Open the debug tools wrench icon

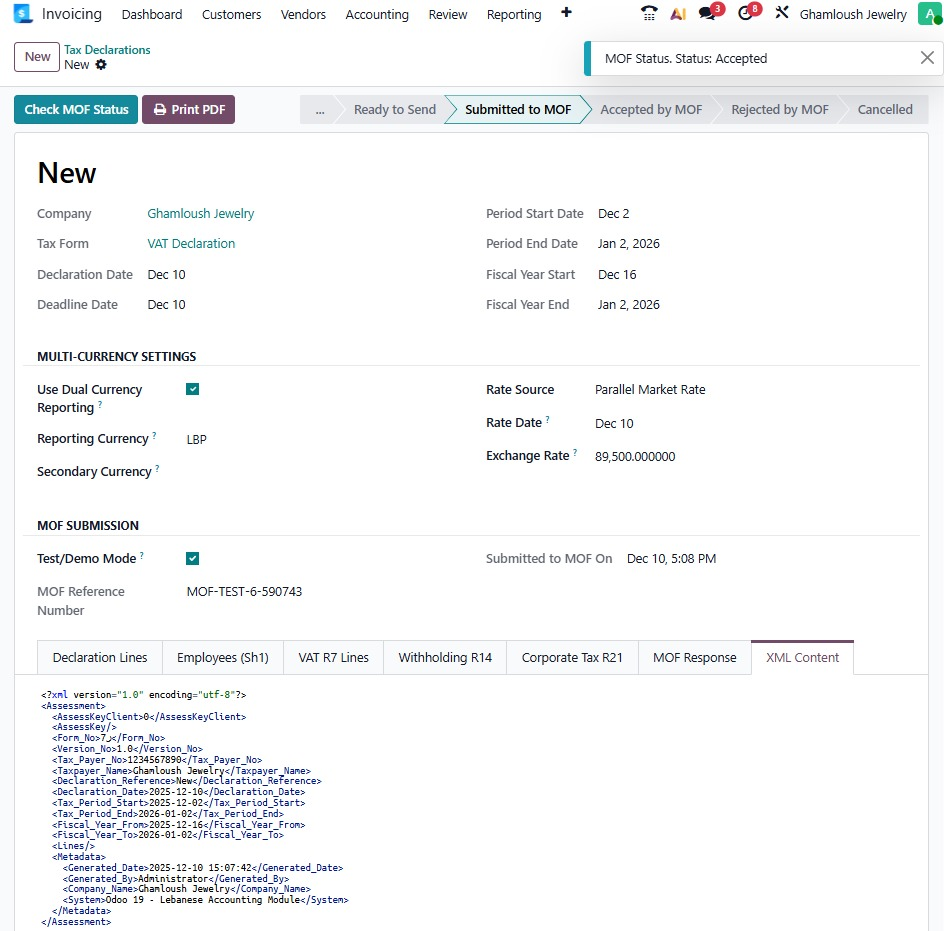(782, 14)
